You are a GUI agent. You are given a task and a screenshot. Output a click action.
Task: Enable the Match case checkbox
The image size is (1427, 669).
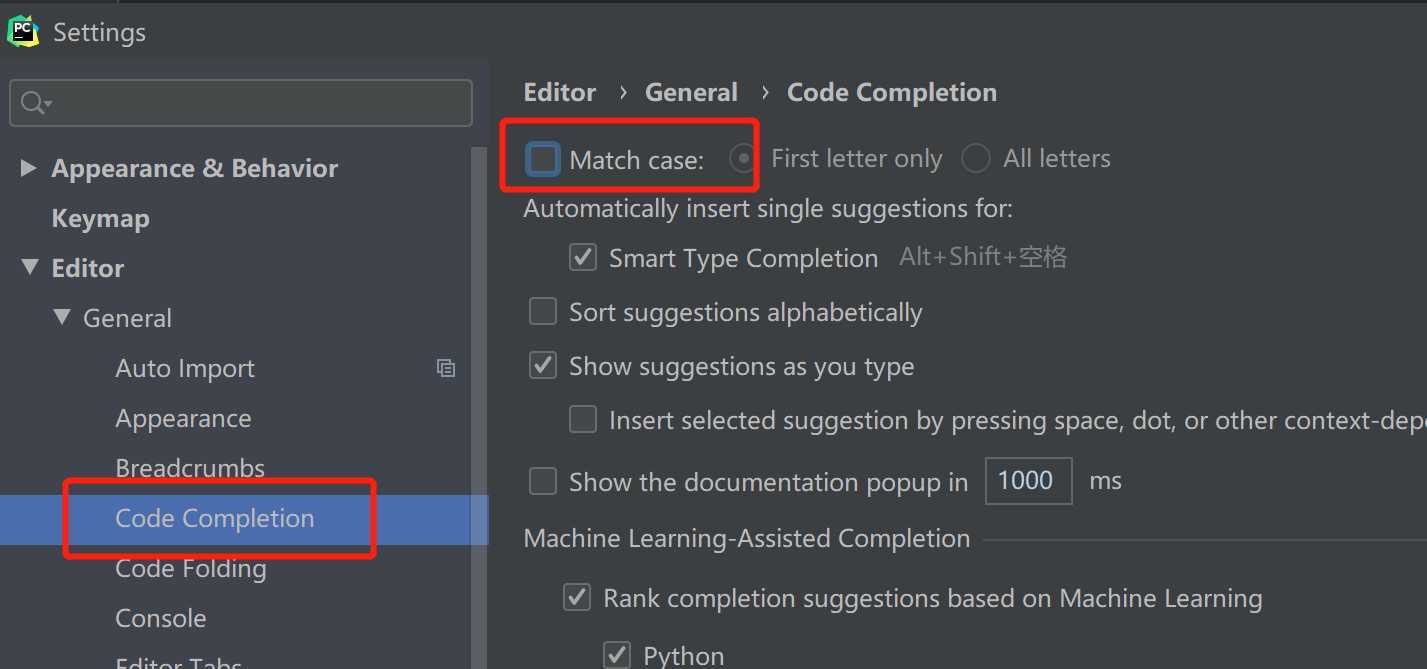pos(543,159)
